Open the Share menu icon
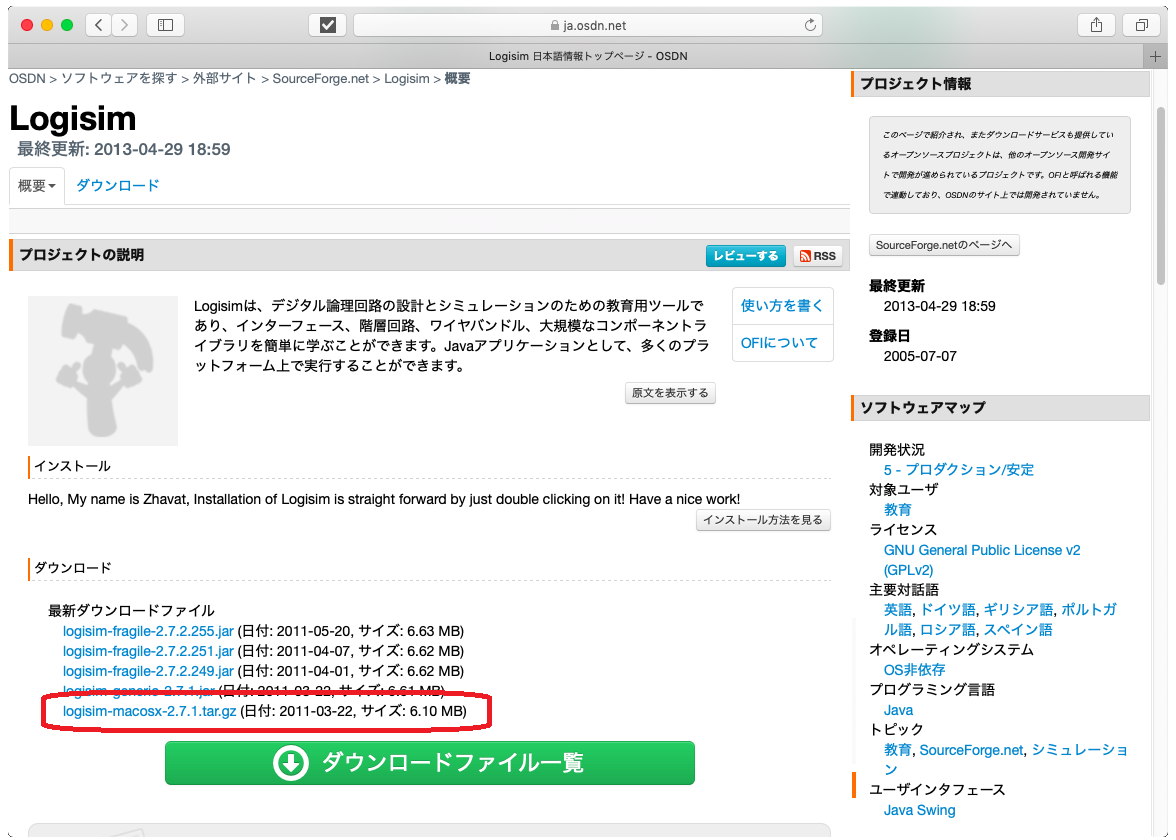Viewport: 1176px width, 840px height. tap(1096, 25)
